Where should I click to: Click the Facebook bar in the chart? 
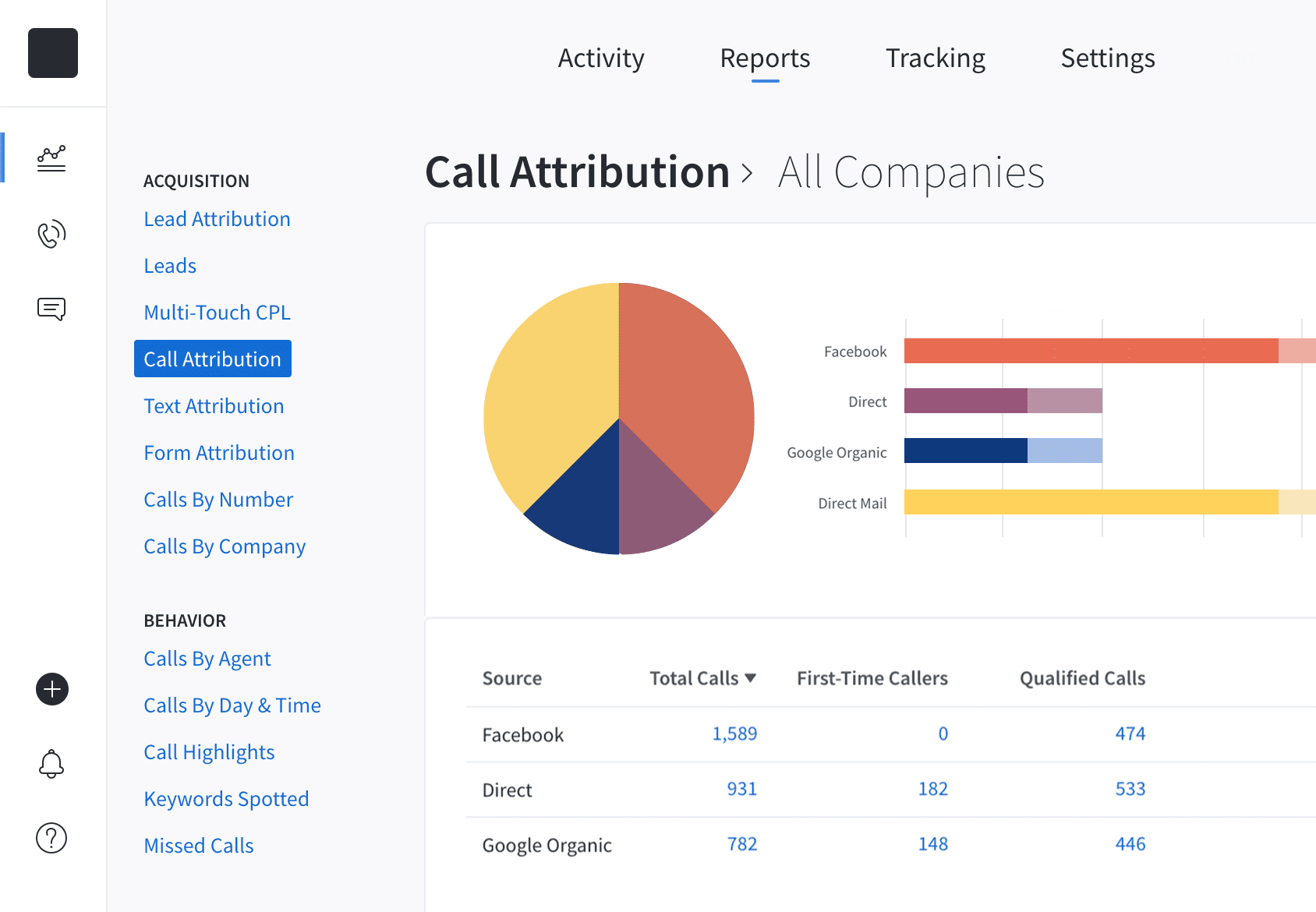[1090, 351]
